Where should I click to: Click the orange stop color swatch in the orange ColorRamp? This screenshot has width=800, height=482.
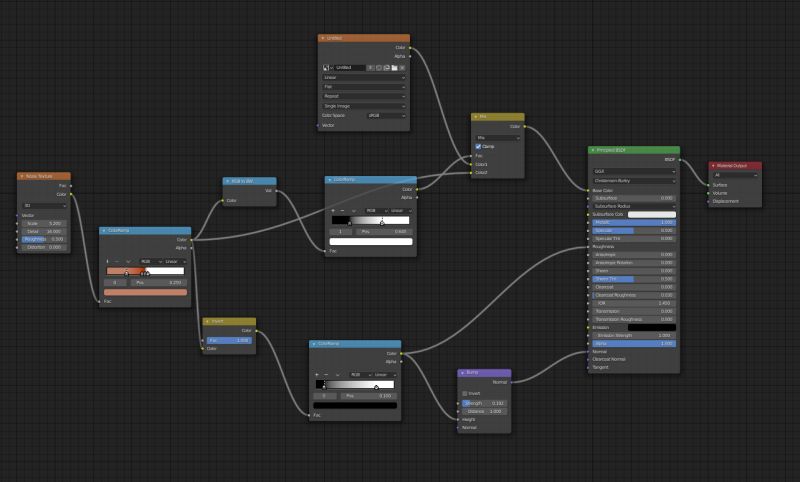pyautogui.click(x=145, y=292)
